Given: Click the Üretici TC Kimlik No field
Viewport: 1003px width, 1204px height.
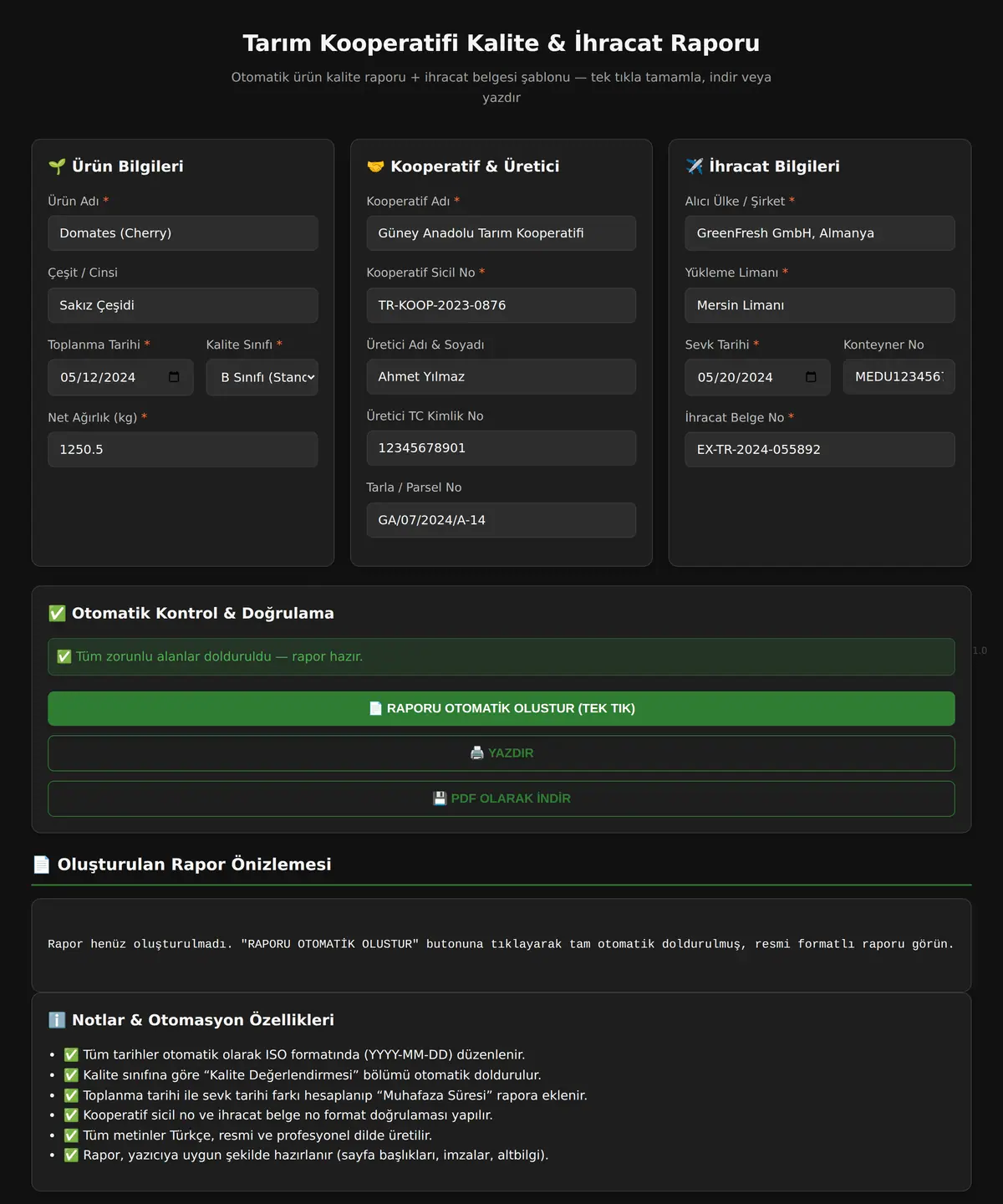Looking at the screenshot, I should click(501, 448).
